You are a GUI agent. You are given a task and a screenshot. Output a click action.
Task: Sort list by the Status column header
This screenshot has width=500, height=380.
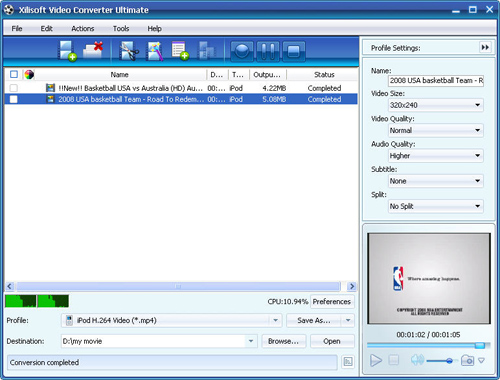pyautogui.click(x=324, y=75)
